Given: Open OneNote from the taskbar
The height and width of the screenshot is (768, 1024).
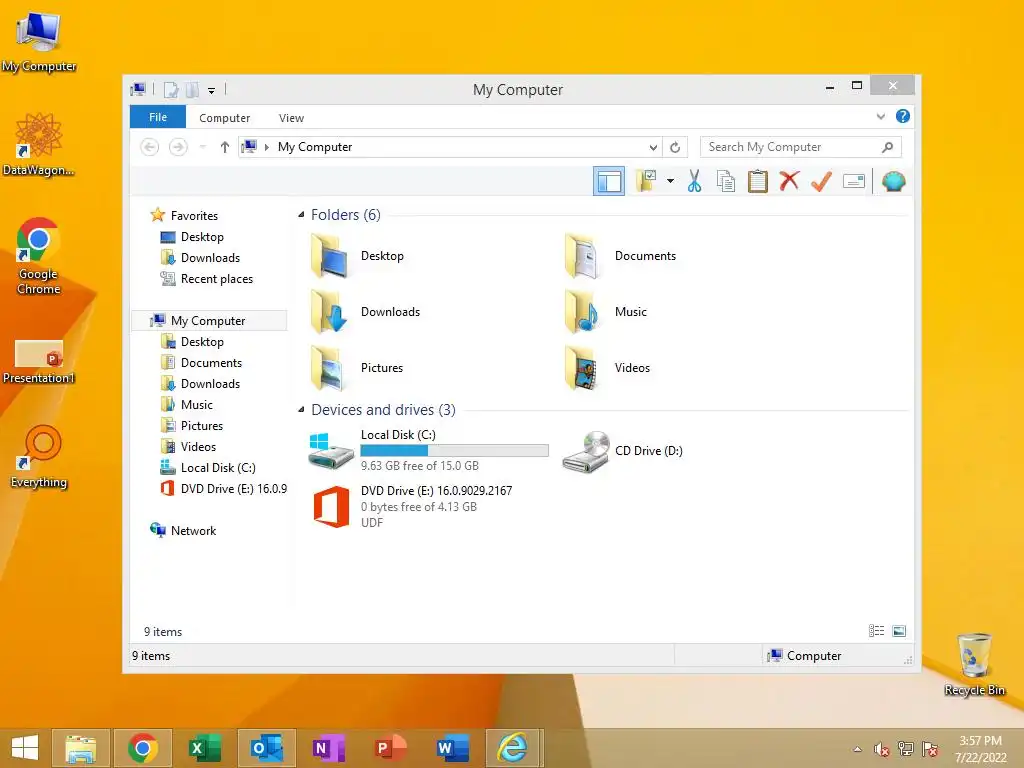Looking at the screenshot, I should pyautogui.click(x=328, y=748).
